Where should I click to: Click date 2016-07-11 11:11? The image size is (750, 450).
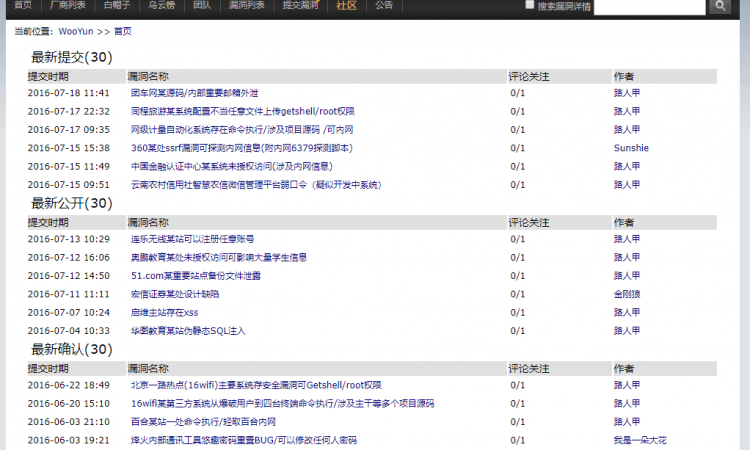[x=68, y=294]
